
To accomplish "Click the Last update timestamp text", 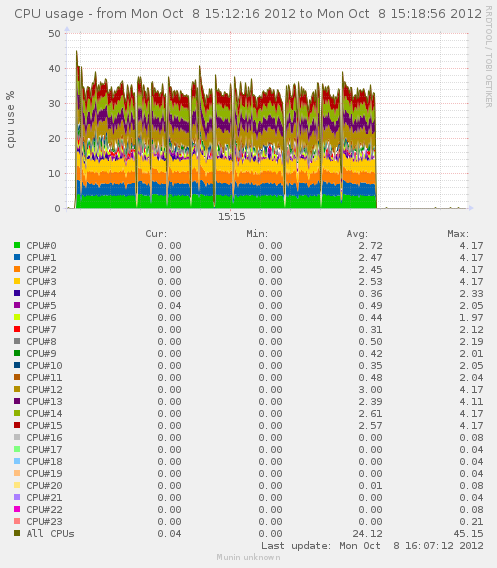I will [x=372, y=546].
